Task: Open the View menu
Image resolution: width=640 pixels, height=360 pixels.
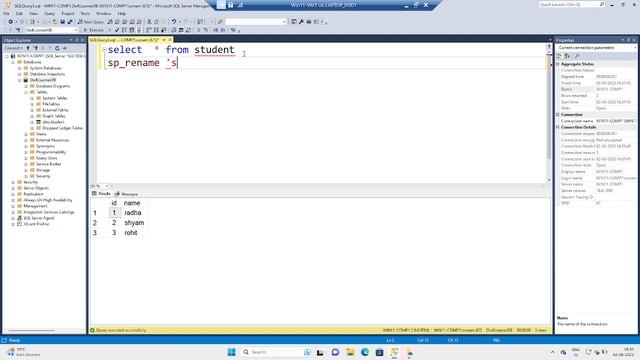Action: pyautogui.click(x=33, y=13)
